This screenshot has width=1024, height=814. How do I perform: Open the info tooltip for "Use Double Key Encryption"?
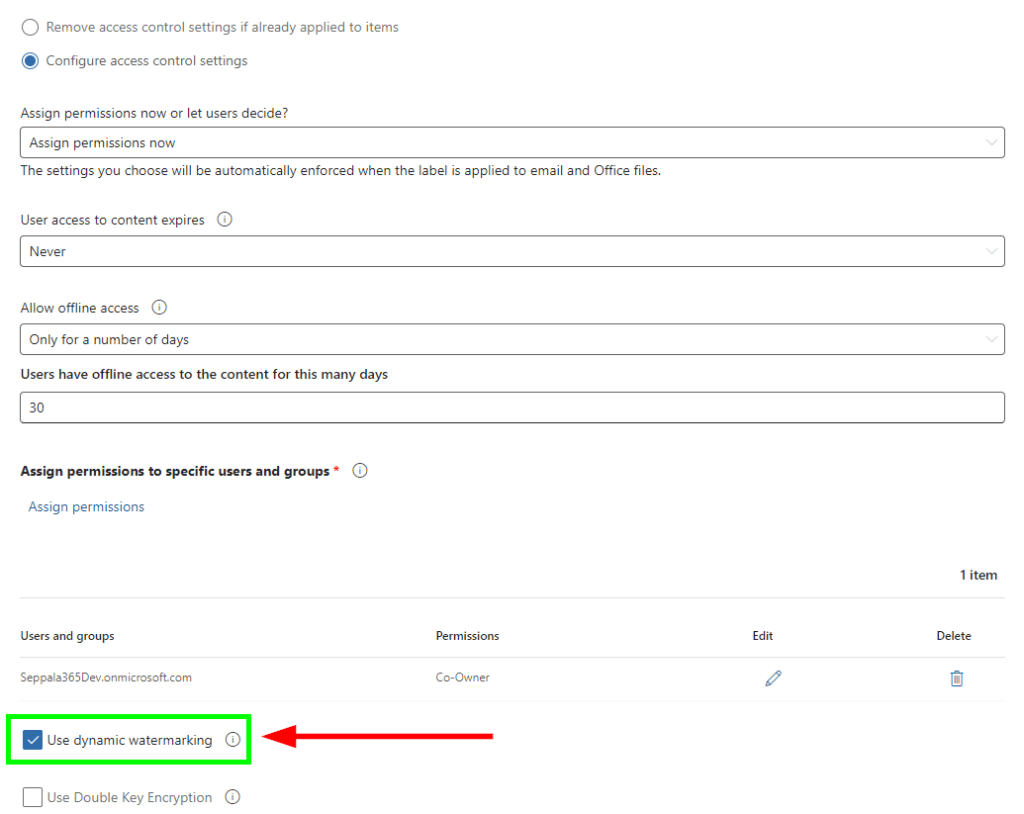click(x=232, y=797)
